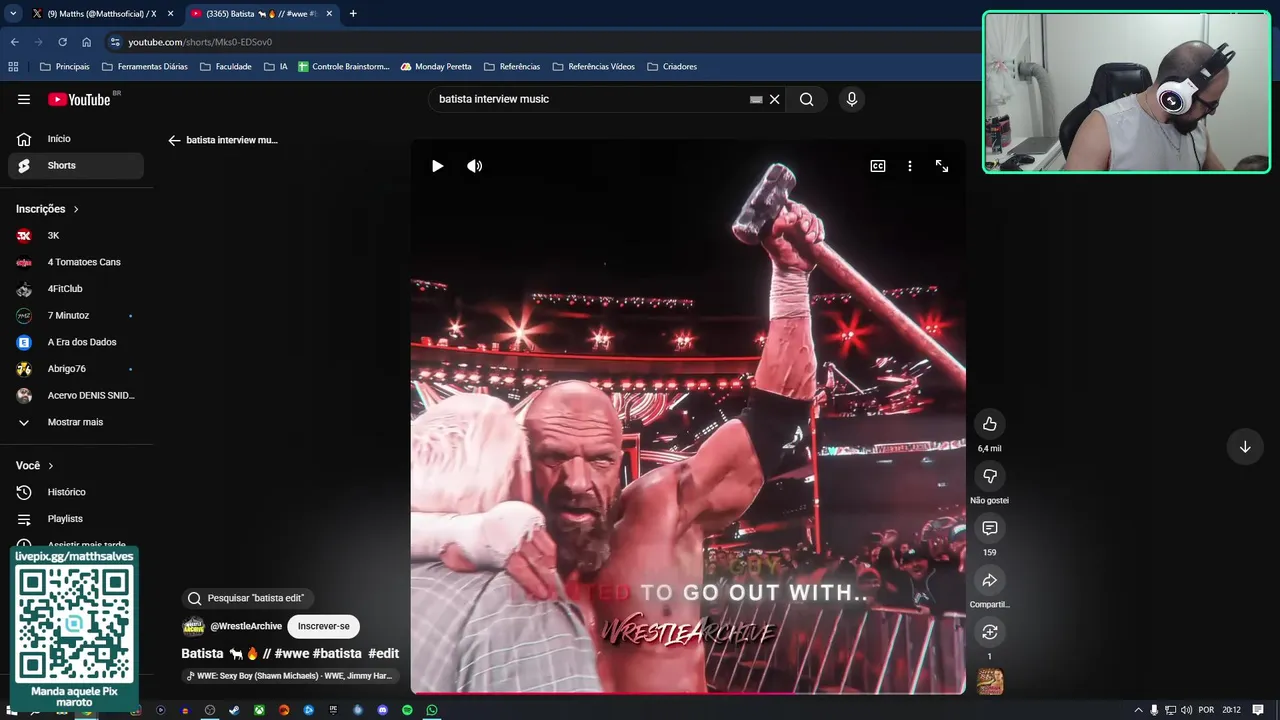
Task: Click the 'batista interview music' search field
Action: tap(590, 99)
